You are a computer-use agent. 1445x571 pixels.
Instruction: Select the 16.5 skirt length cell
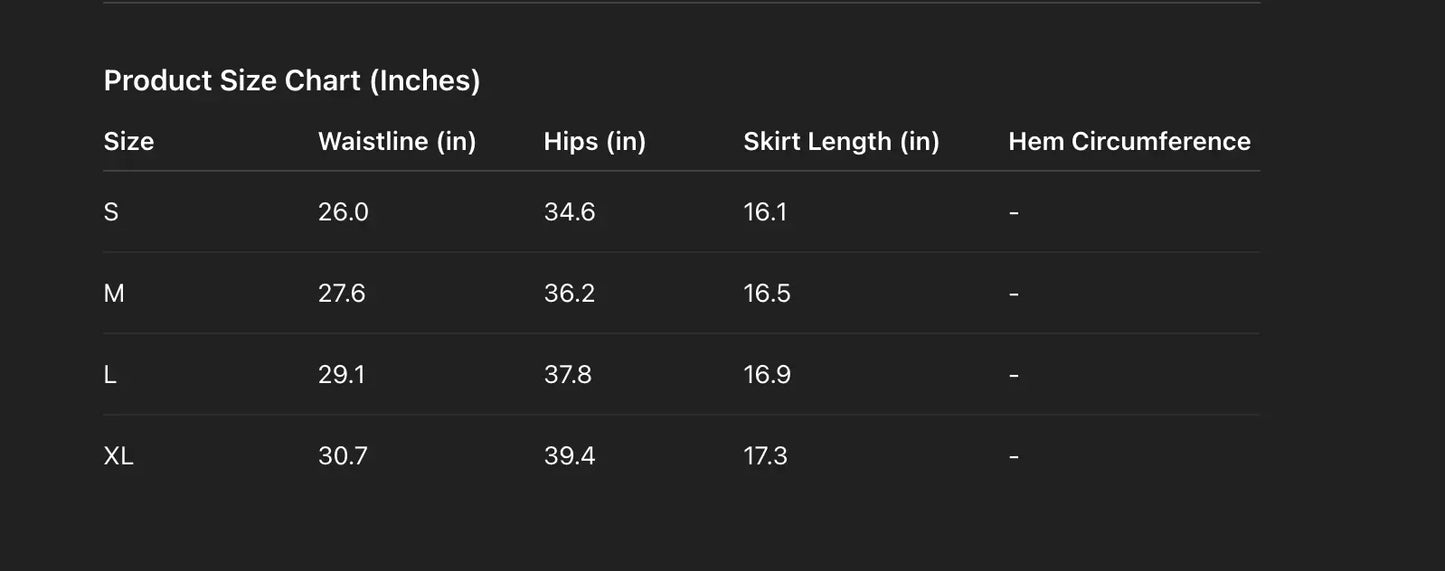pos(767,293)
